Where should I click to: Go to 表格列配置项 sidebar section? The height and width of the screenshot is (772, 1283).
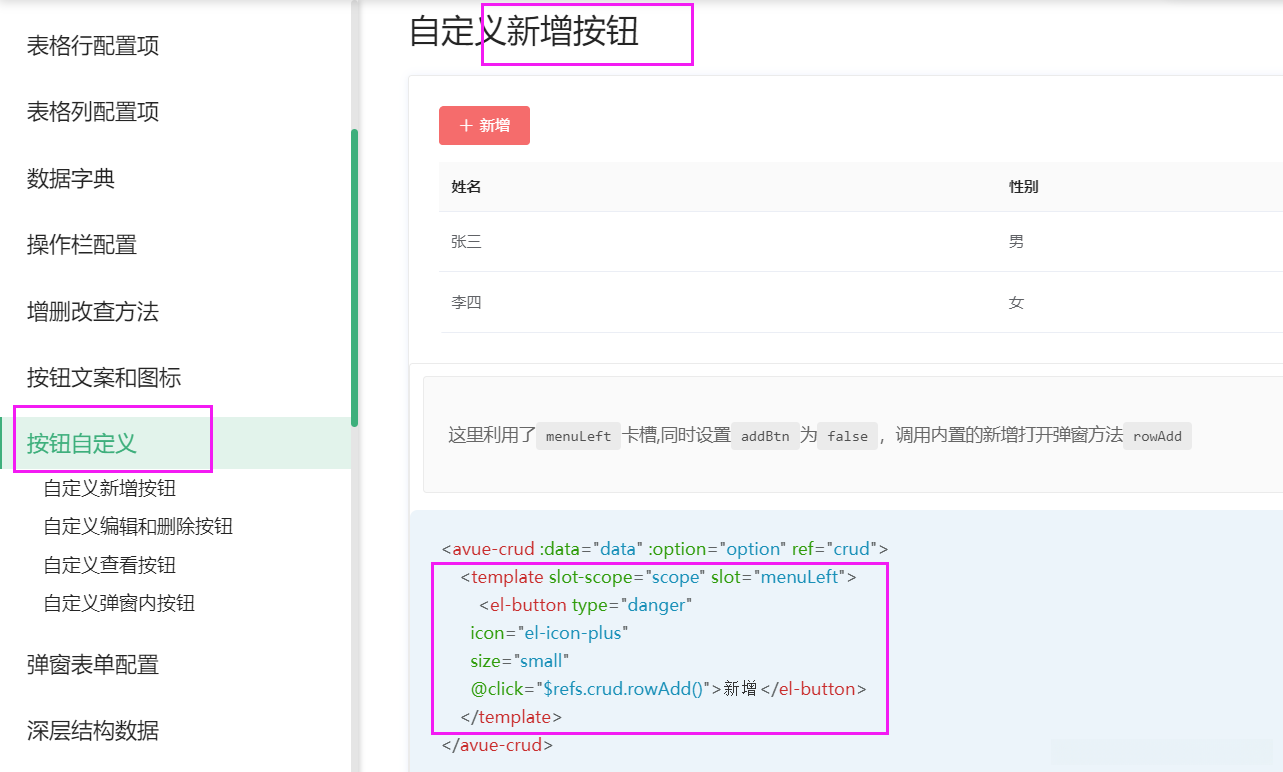pos(93,112)
